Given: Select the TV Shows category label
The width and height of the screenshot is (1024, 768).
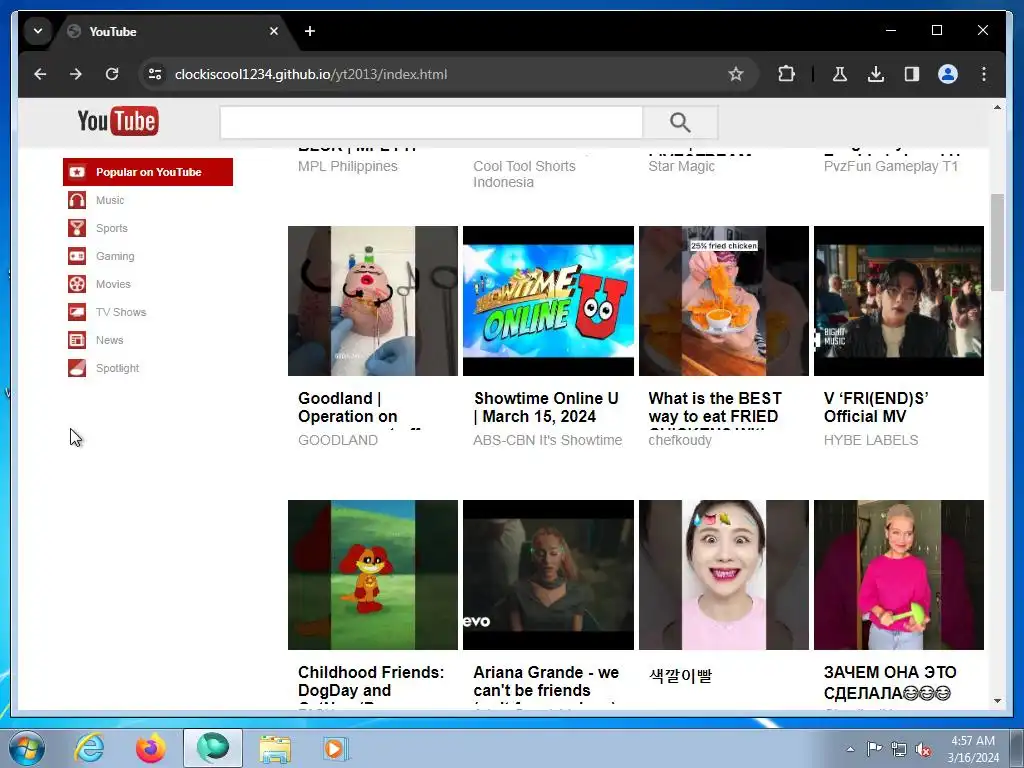Looking at the screenshot, I should pyautogui.click(x=121, y=312).
